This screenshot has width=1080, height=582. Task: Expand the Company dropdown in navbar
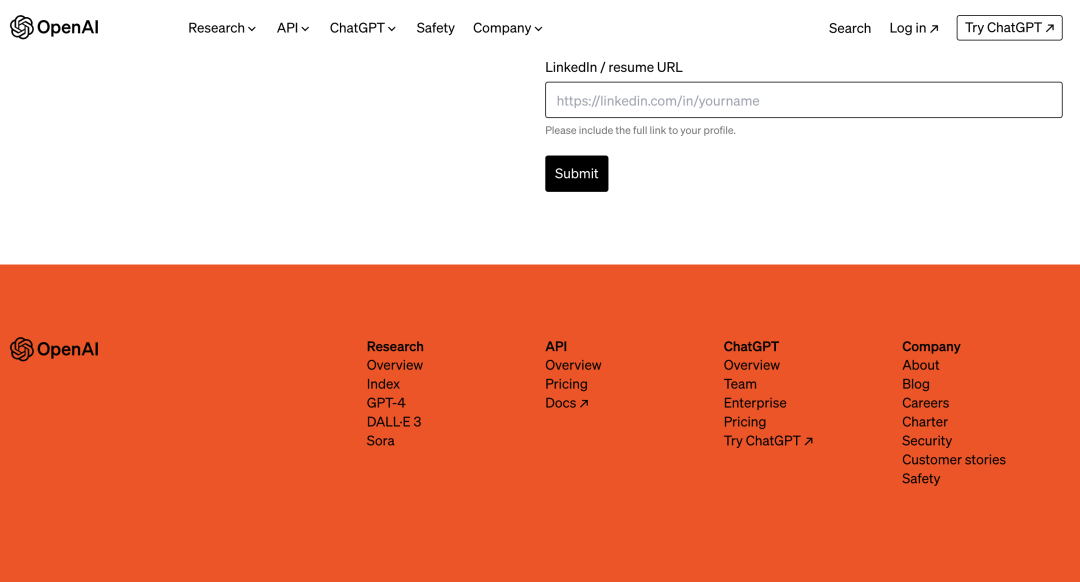coord(508,28)
